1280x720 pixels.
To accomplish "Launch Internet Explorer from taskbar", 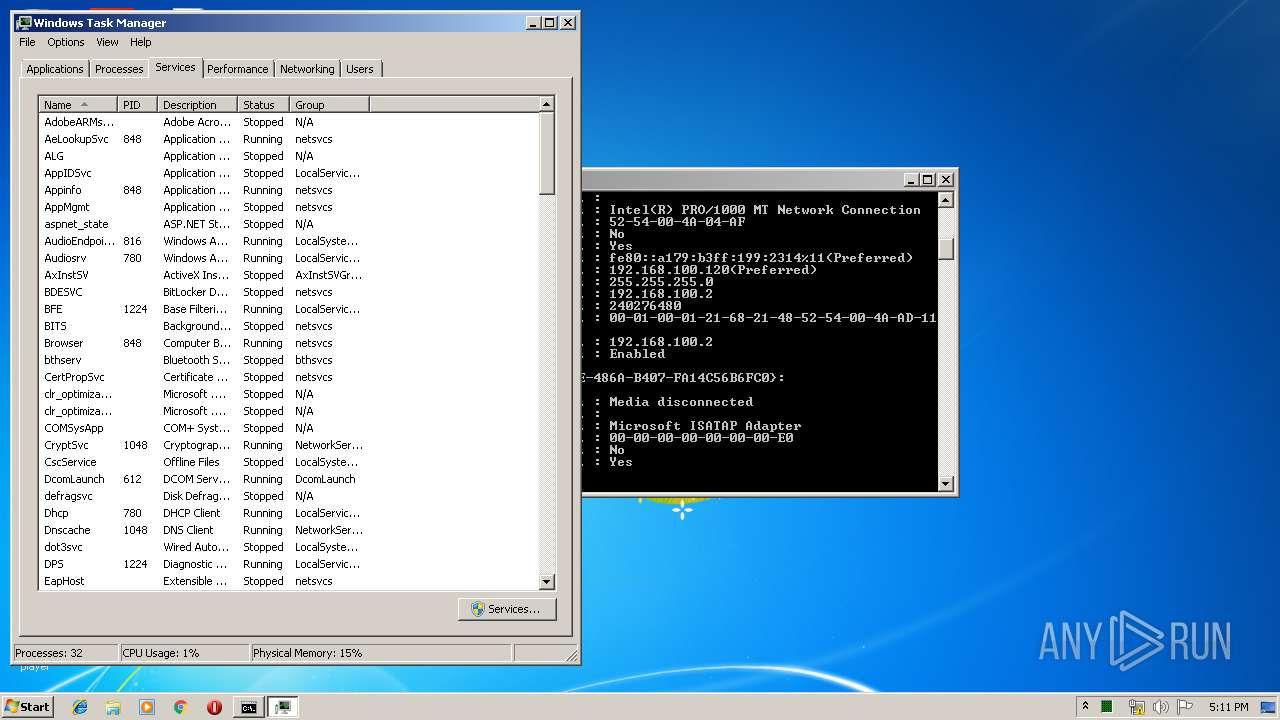I will (x=80, y=707).
